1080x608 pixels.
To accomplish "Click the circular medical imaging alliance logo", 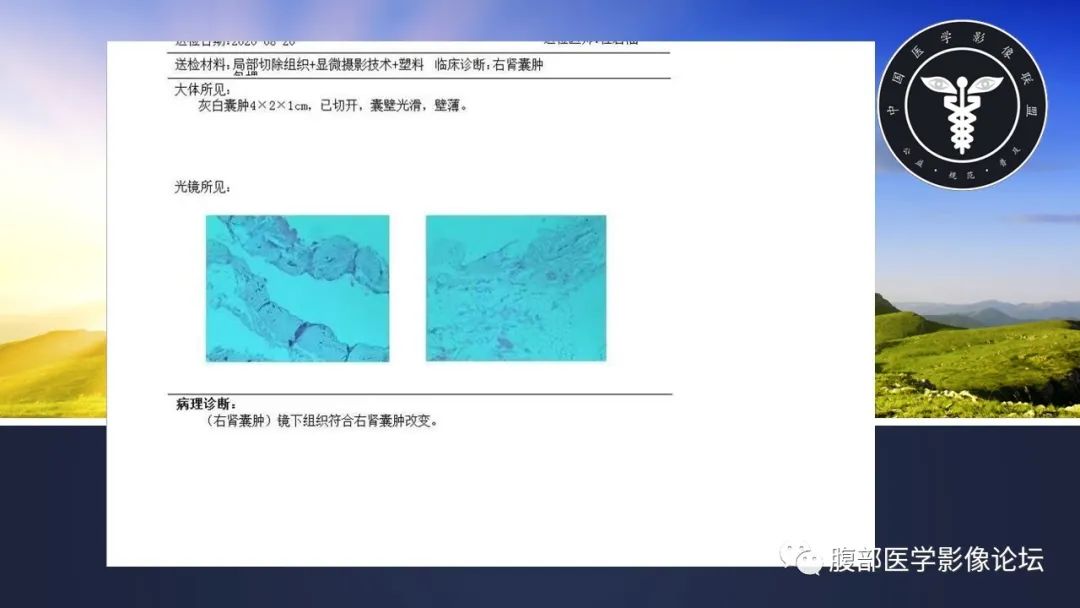I will point(962,105).
